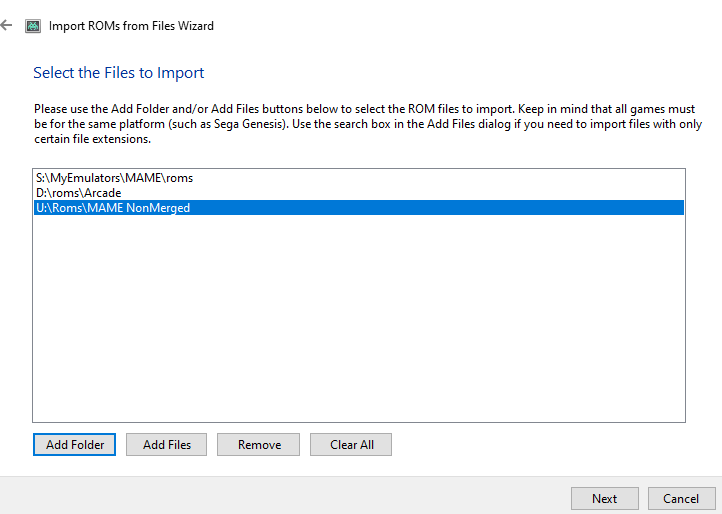722x514 pixels.
Task: Click the 'Select the Files to Import' heading
Action: tap(119, 73)
